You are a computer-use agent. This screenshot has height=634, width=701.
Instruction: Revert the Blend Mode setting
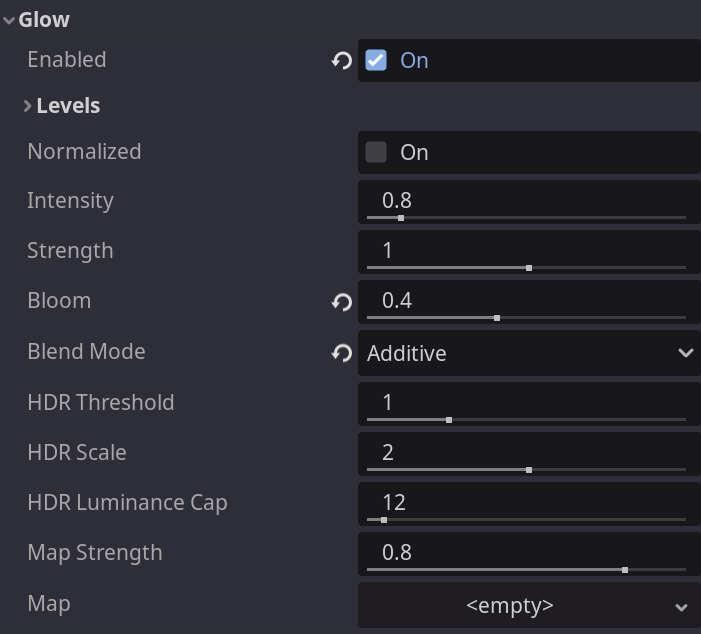[342, 353]
